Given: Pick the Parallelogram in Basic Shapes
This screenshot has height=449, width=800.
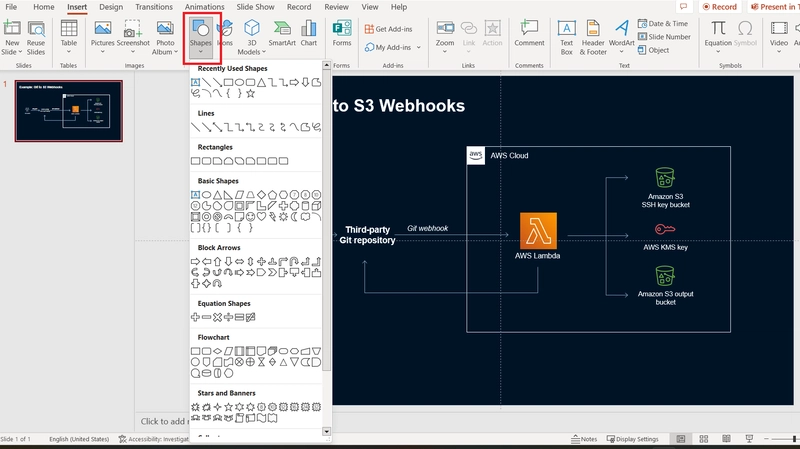Looking at the screenshot, I should coord(239,194).
